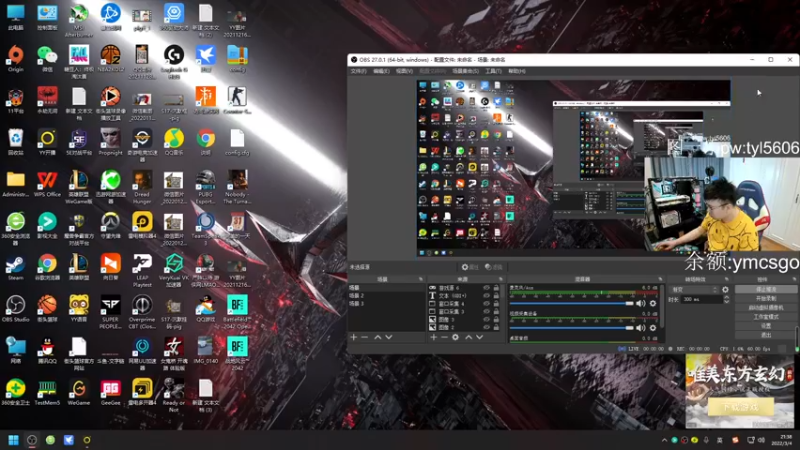
Task: Open the Windows Start button on the taskbar
Action: tap(14, 440)
